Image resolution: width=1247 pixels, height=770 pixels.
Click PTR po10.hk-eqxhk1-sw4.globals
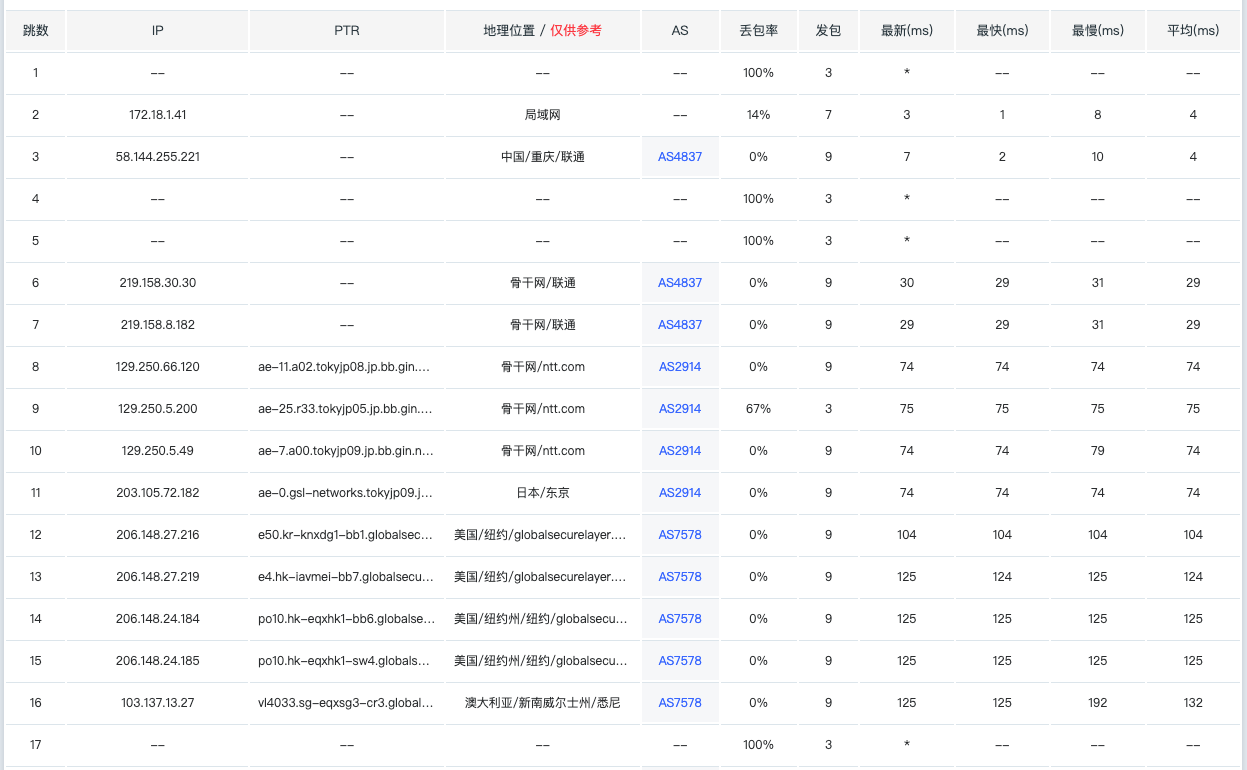[346, 661]
